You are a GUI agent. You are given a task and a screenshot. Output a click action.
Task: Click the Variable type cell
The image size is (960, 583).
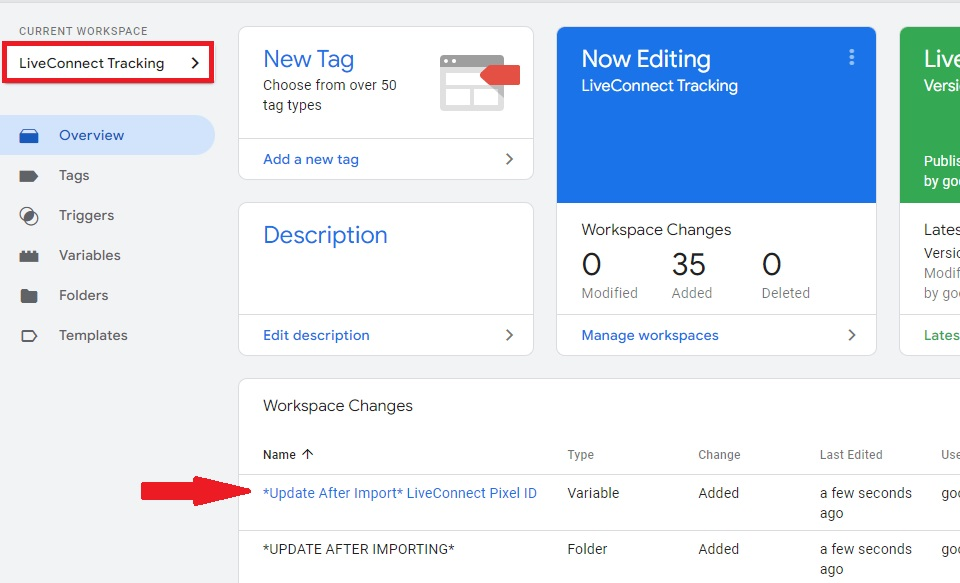click(593, 493)
